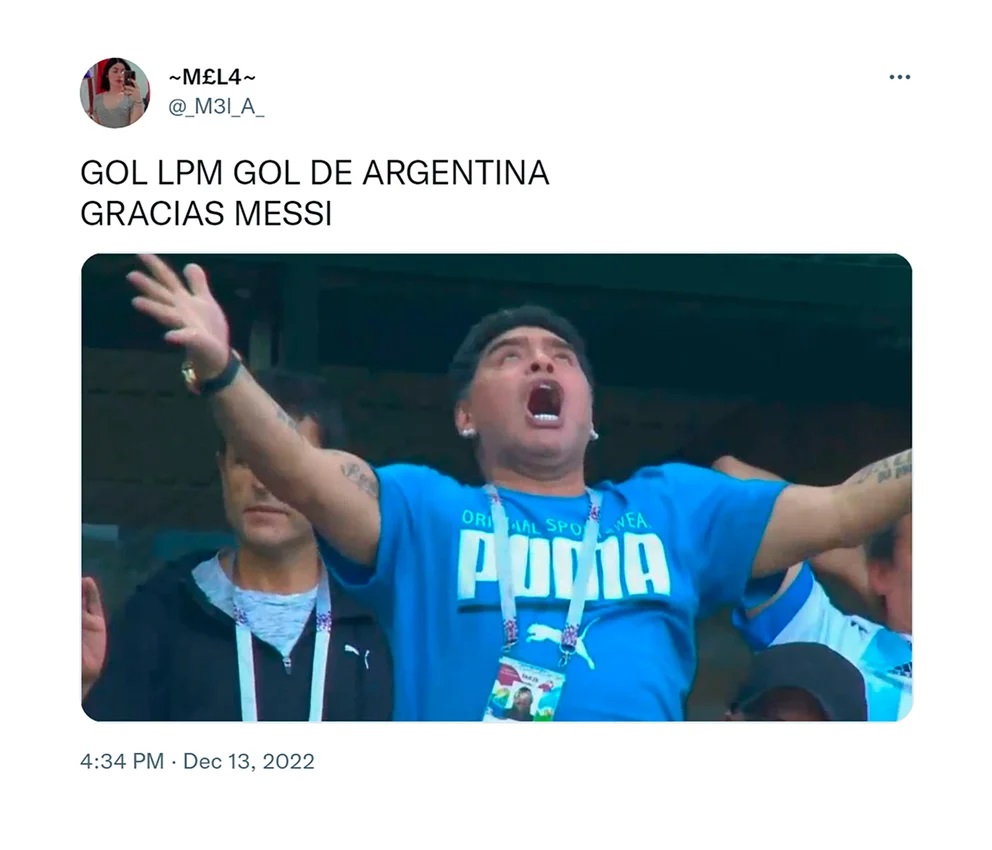Click the white PUMA lettering on blue shirt

click(x=563, y=565)
